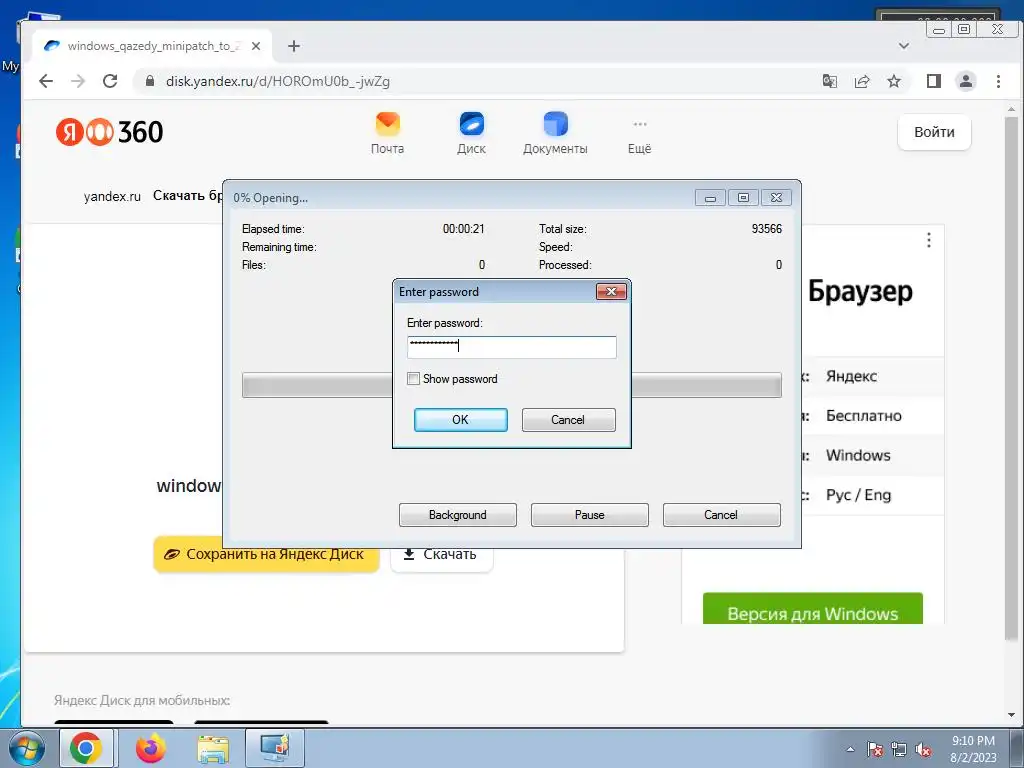This screenshot has height=768, width=1024.
Task: Toggle Chrome side panel
Action: (934, 81)
